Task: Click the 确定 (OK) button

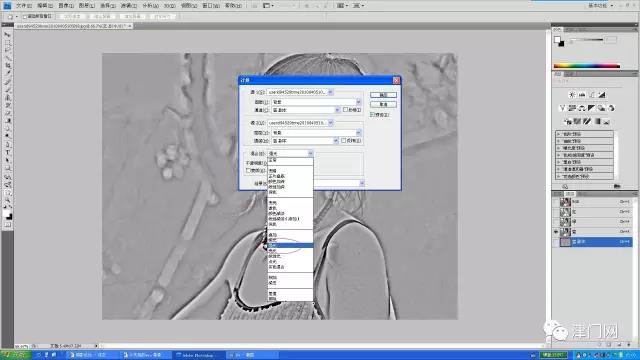Action: tap(383, 95)
